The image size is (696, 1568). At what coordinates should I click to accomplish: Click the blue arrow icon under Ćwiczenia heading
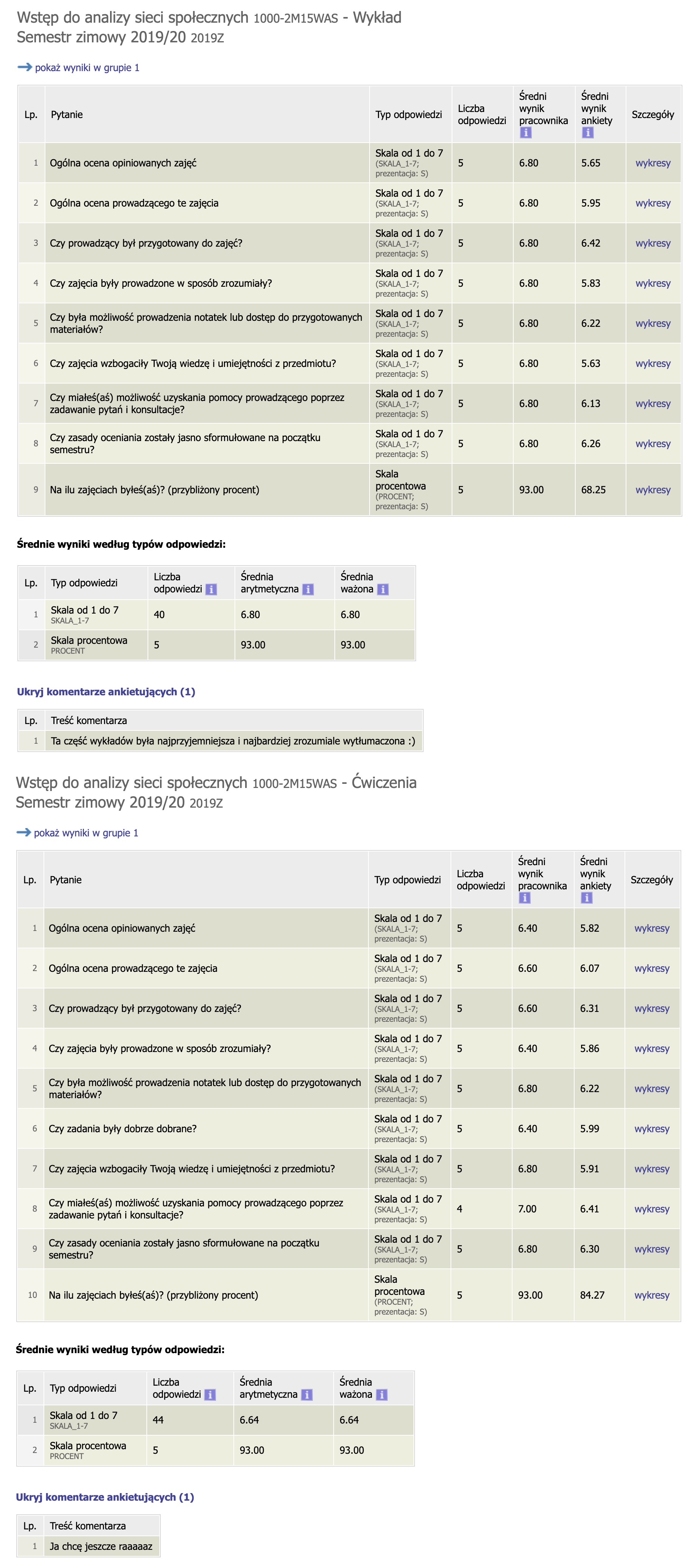(23, 832)
